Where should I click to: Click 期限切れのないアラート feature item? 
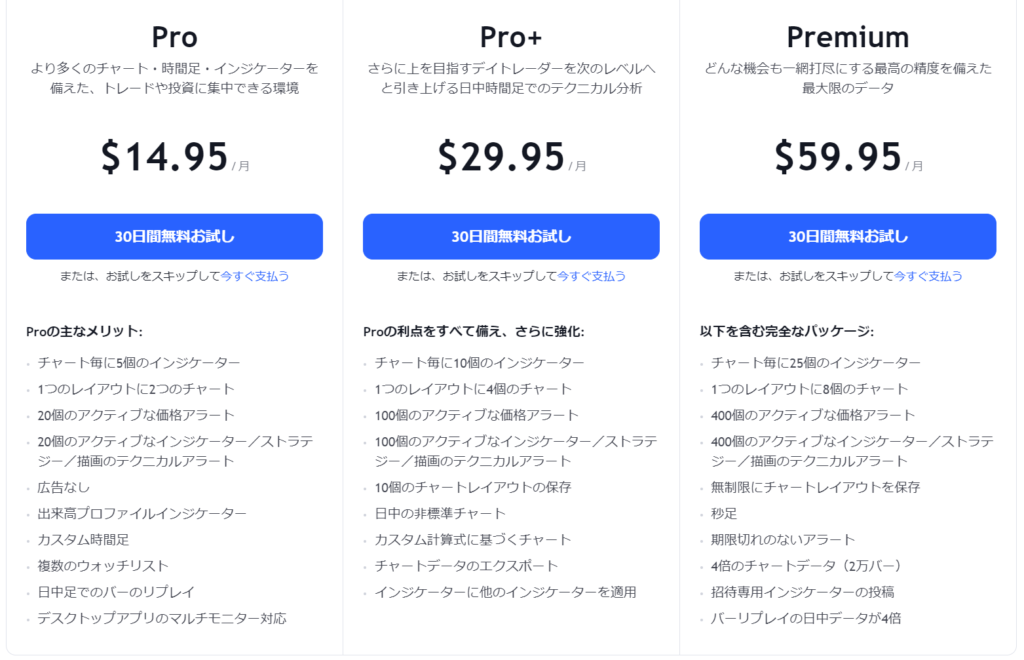[x=783, y=540]
